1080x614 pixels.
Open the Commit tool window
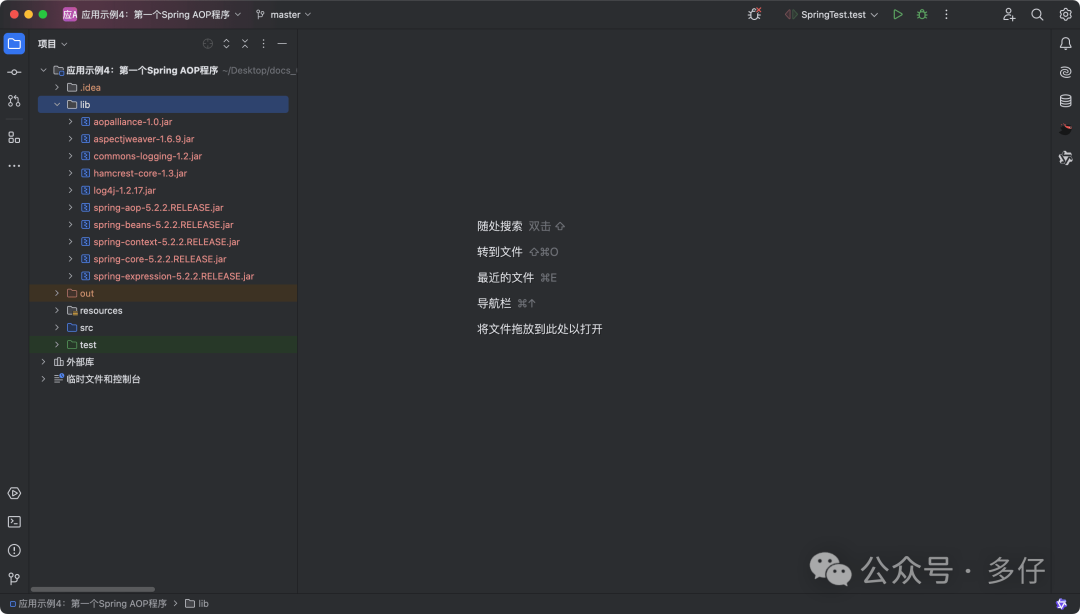14,72
